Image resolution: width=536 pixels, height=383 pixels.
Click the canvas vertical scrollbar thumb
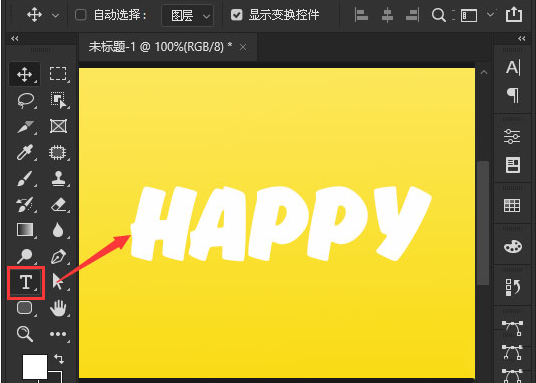point(483,222)
